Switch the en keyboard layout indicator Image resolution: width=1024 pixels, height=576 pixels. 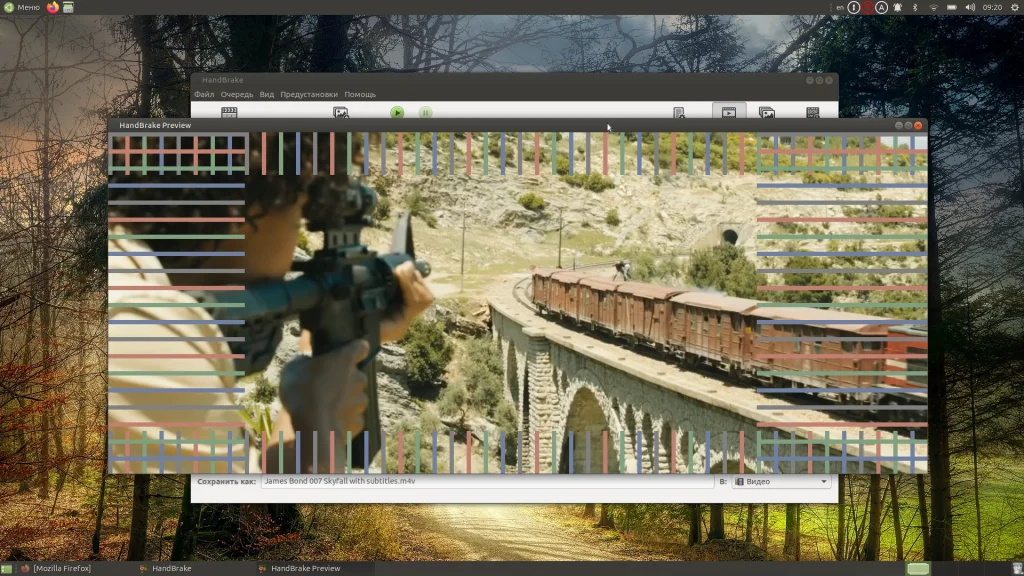click(x=840, y=8)
